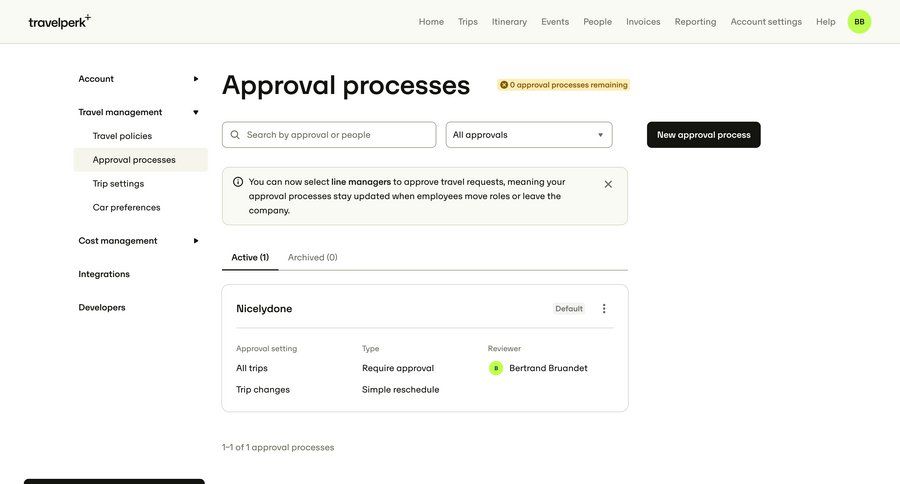
Task: Expand the Cost management section arrow
Action: (196, 241)
